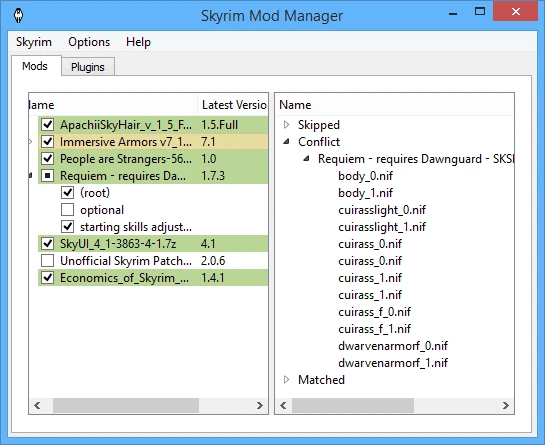Viewport: 545px width, 445px height.
Task: Disable the SkyUI_4_1 mod checkbox
Action: click(x=48, y=243)
